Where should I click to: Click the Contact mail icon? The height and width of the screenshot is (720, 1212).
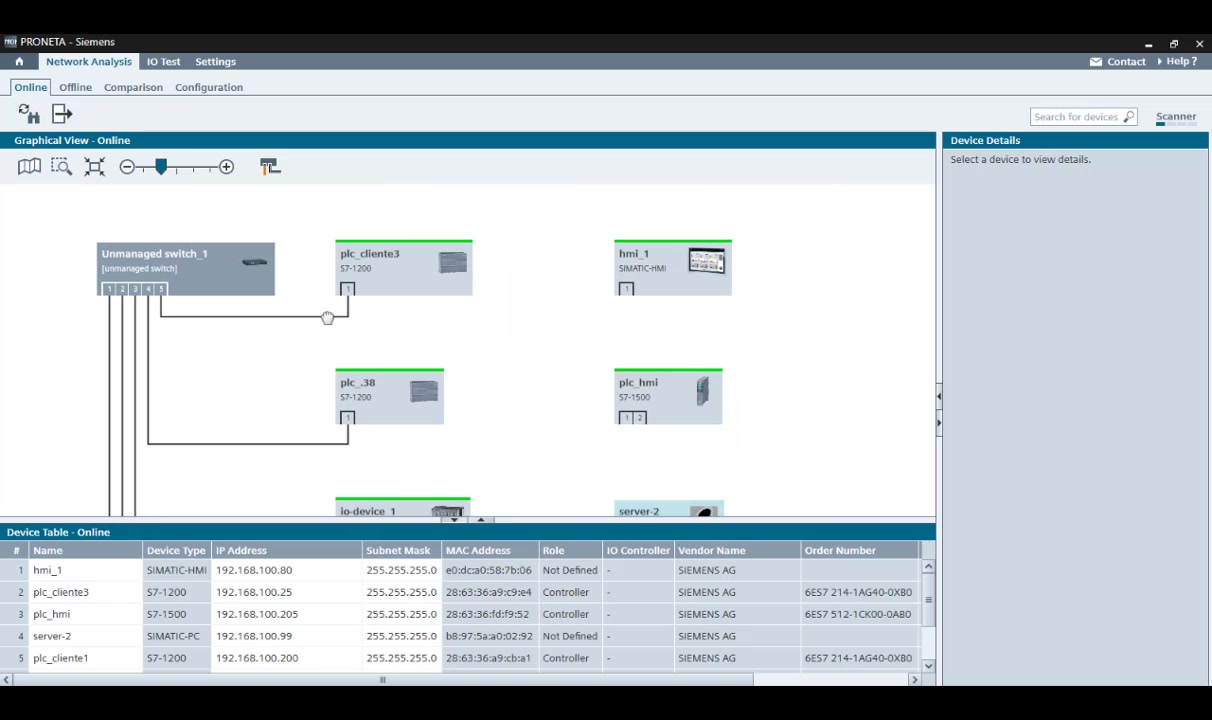1096,62
